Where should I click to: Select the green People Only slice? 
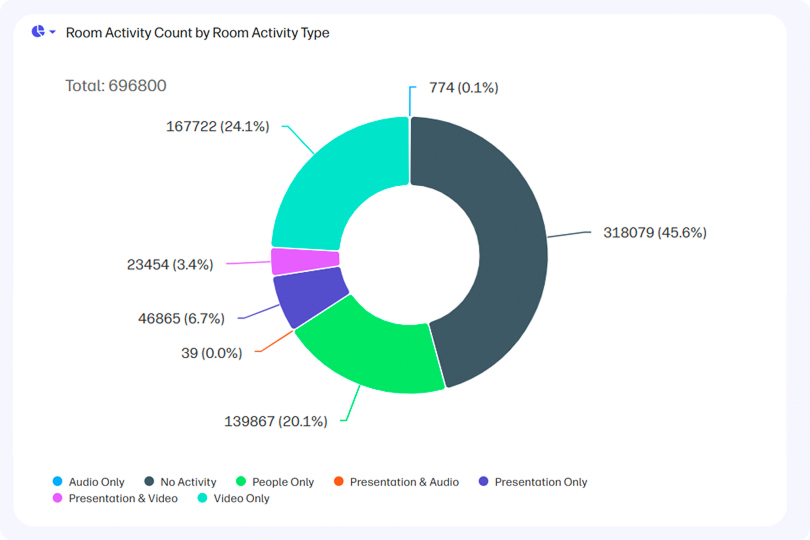pos(370,350)
